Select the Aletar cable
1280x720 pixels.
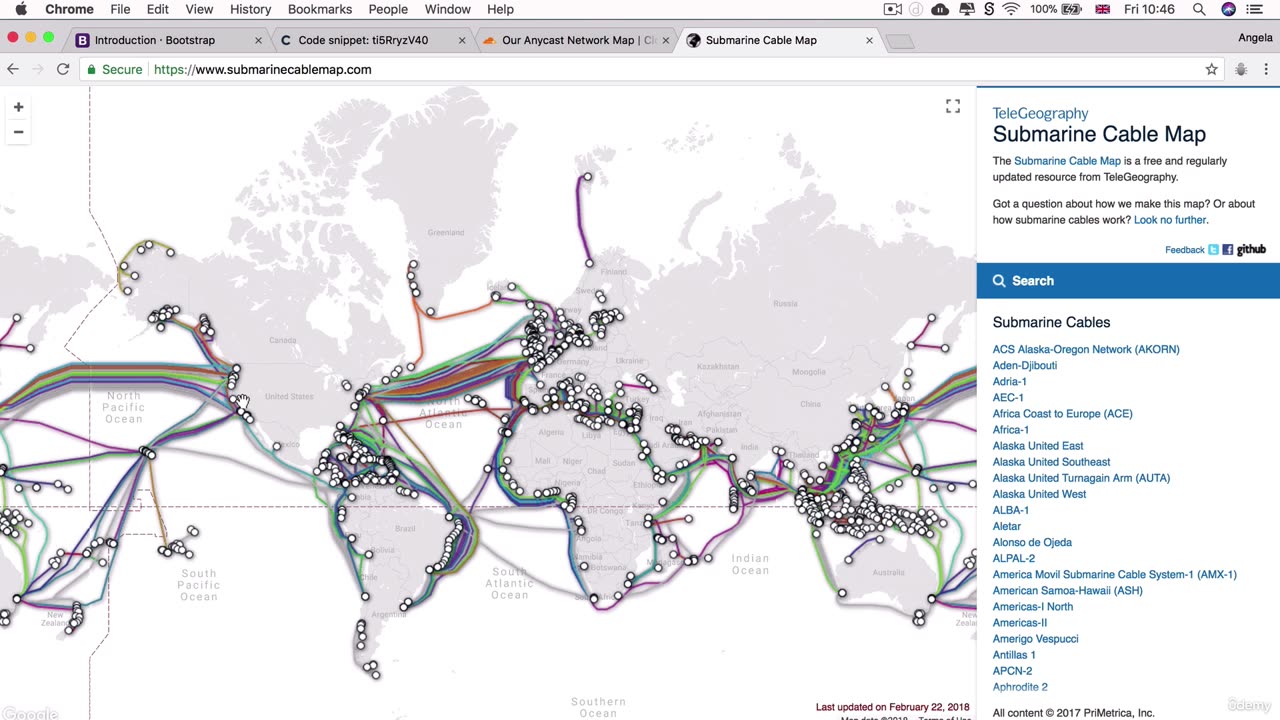[x=1007, y=526]
